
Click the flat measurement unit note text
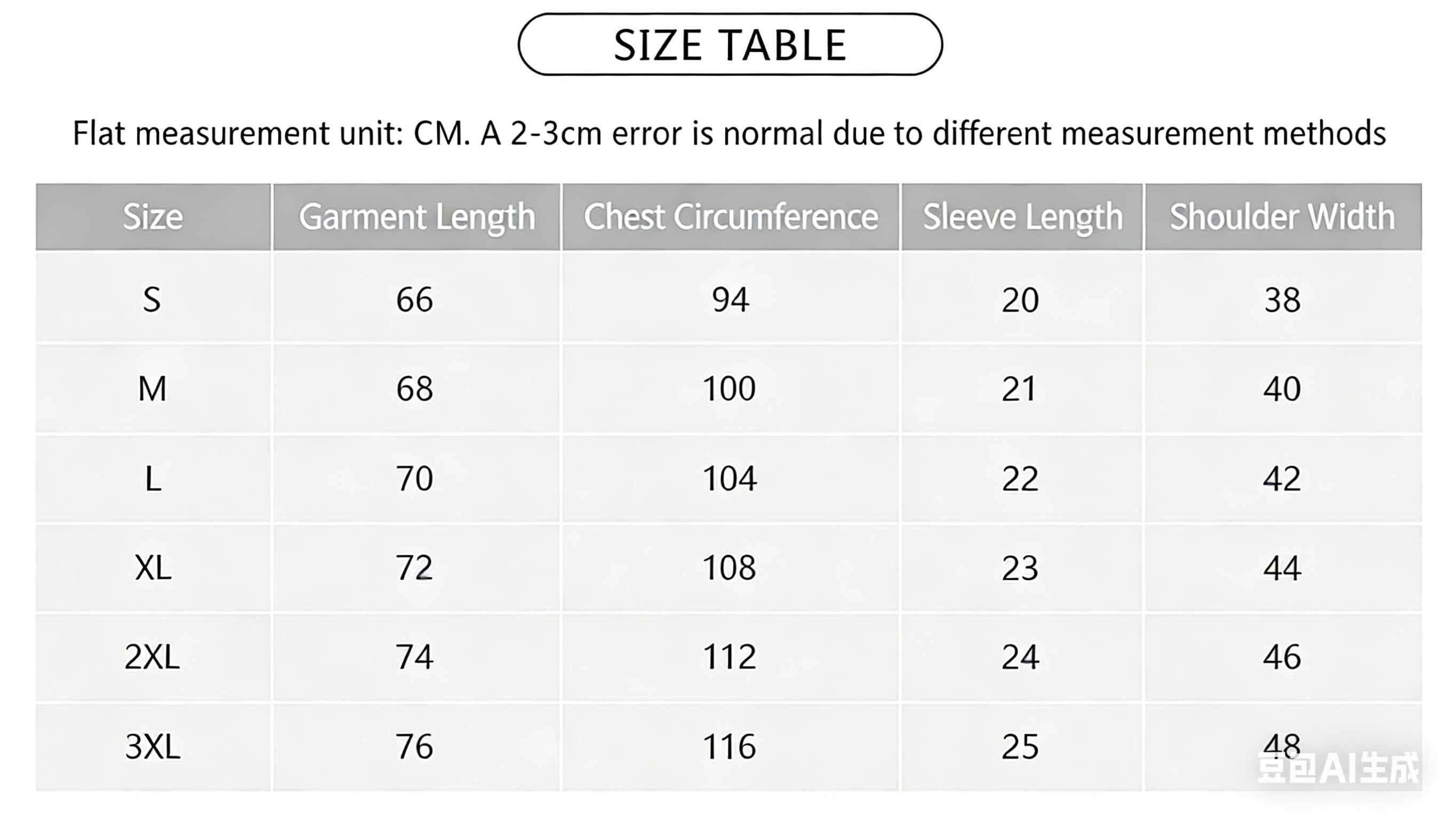coord(729,133)
